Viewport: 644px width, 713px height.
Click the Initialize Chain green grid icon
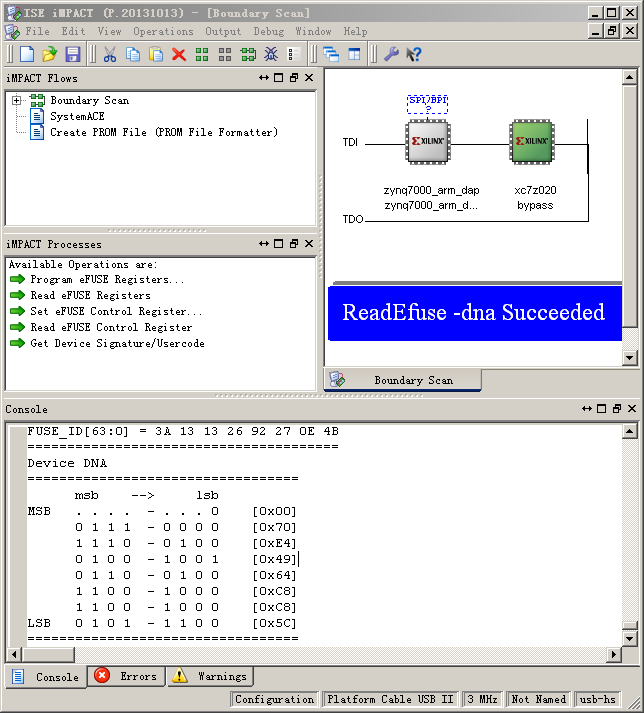click(202, 54)
